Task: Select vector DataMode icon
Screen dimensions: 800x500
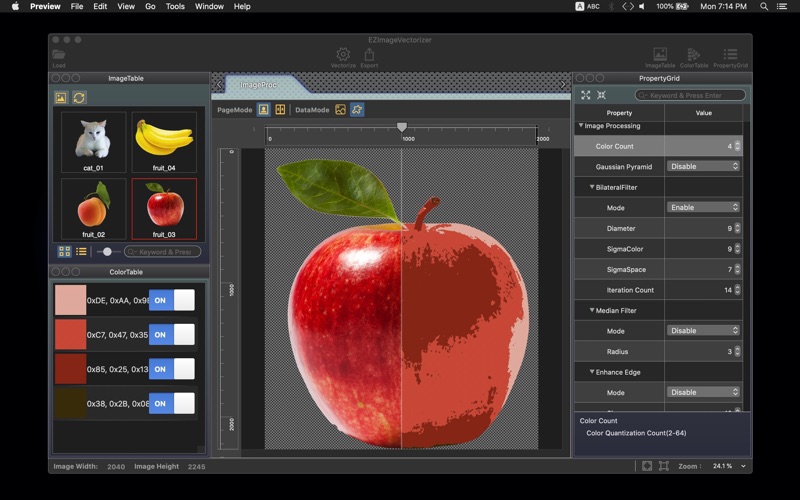Action: (x=357, y=110)
